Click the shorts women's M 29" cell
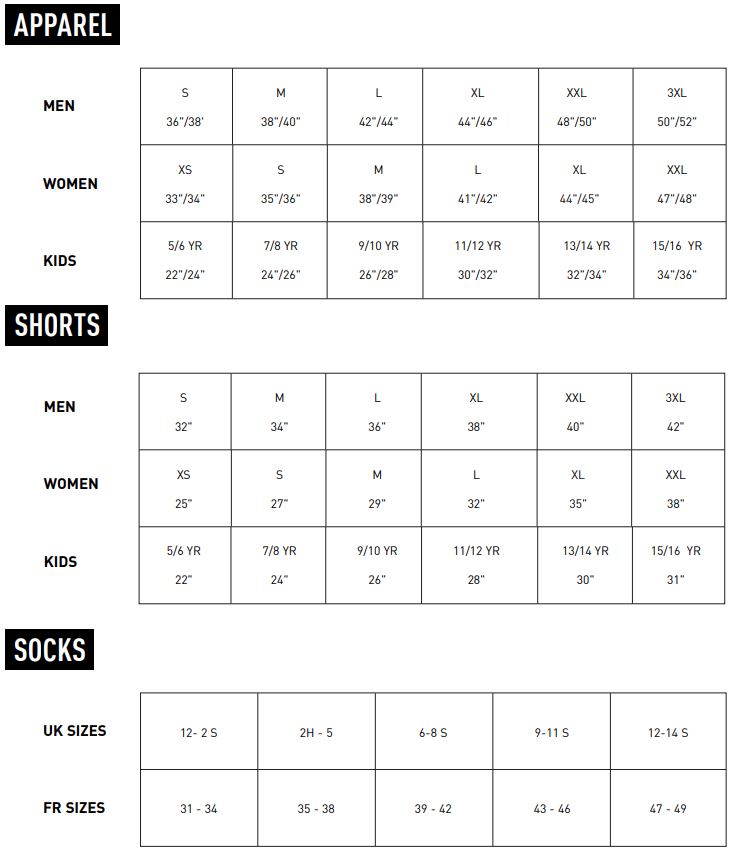The width and height of the screenshot is (731, 851). [x=376, y=489]
